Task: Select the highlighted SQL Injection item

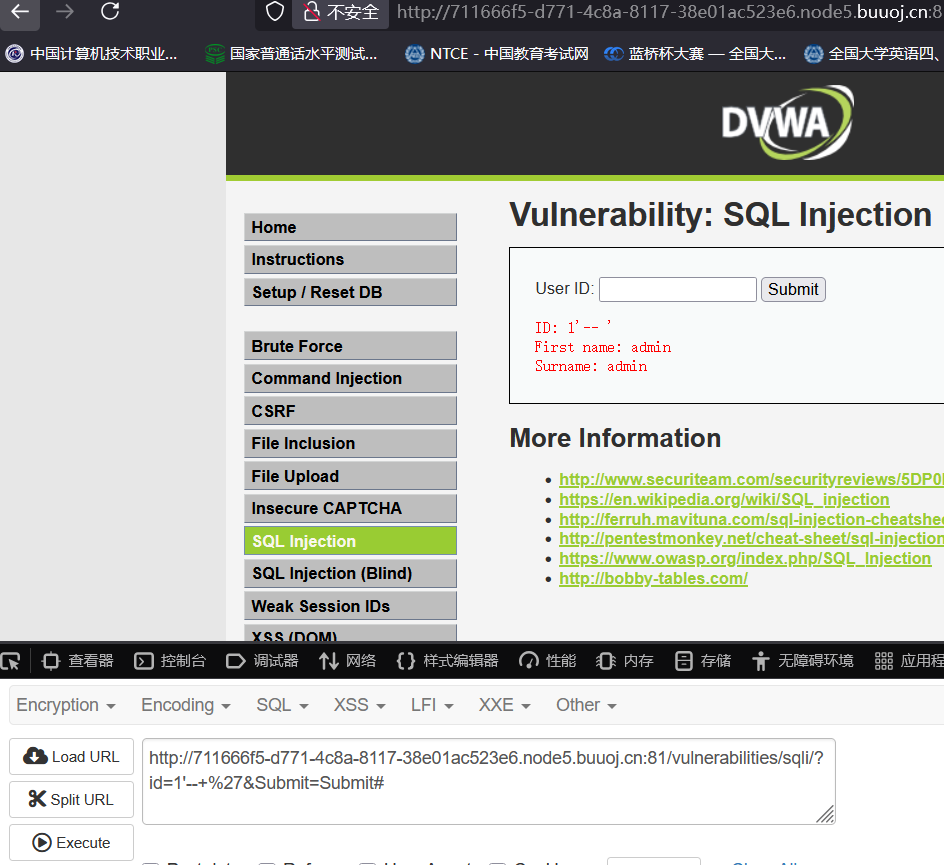Action: pos(350,541)
